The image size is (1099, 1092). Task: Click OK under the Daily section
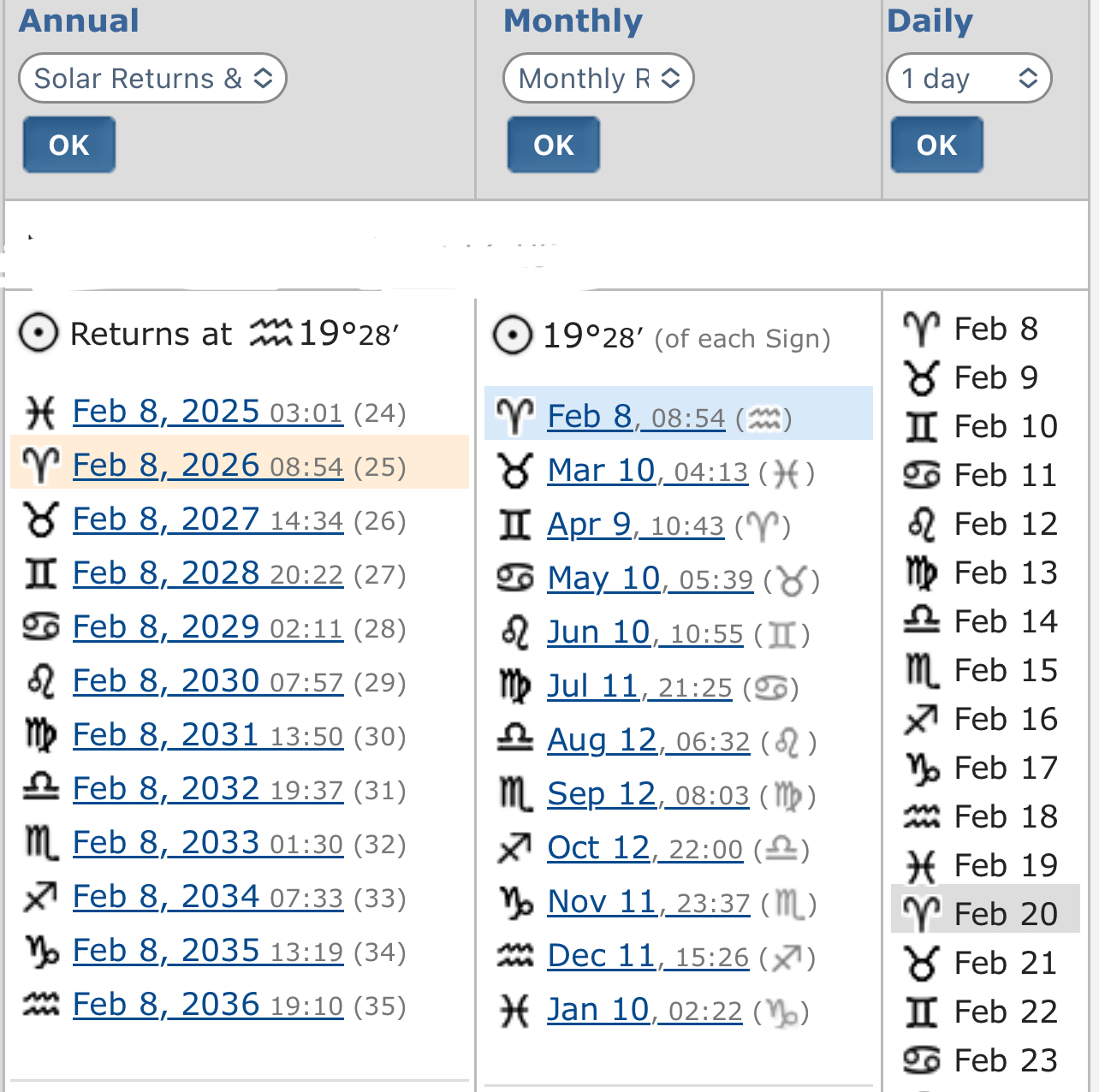[936, 145]
